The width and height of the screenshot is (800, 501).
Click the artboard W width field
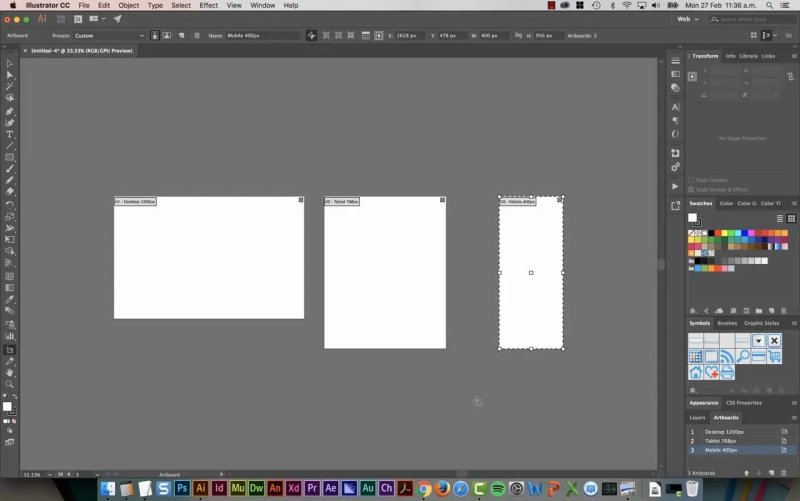493,36
